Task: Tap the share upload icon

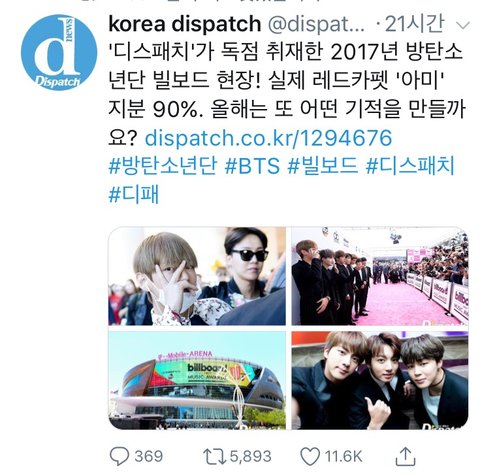Action: coord(405,456)
